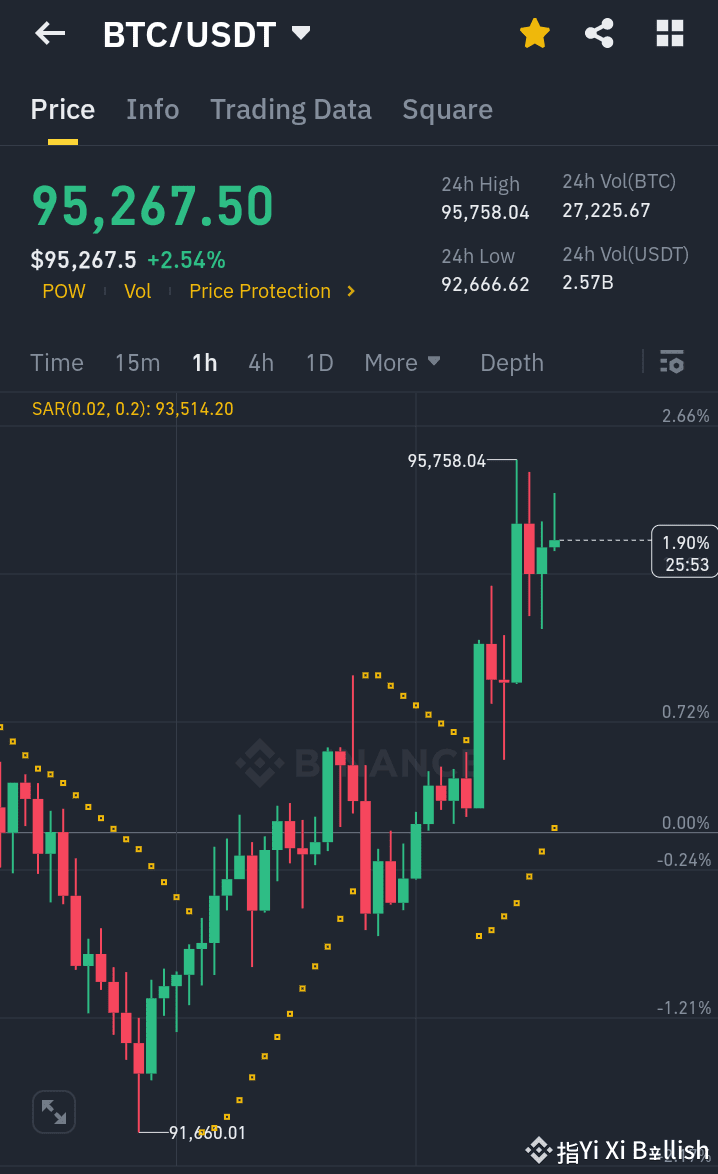Open the Square tab

click(447, 109)
